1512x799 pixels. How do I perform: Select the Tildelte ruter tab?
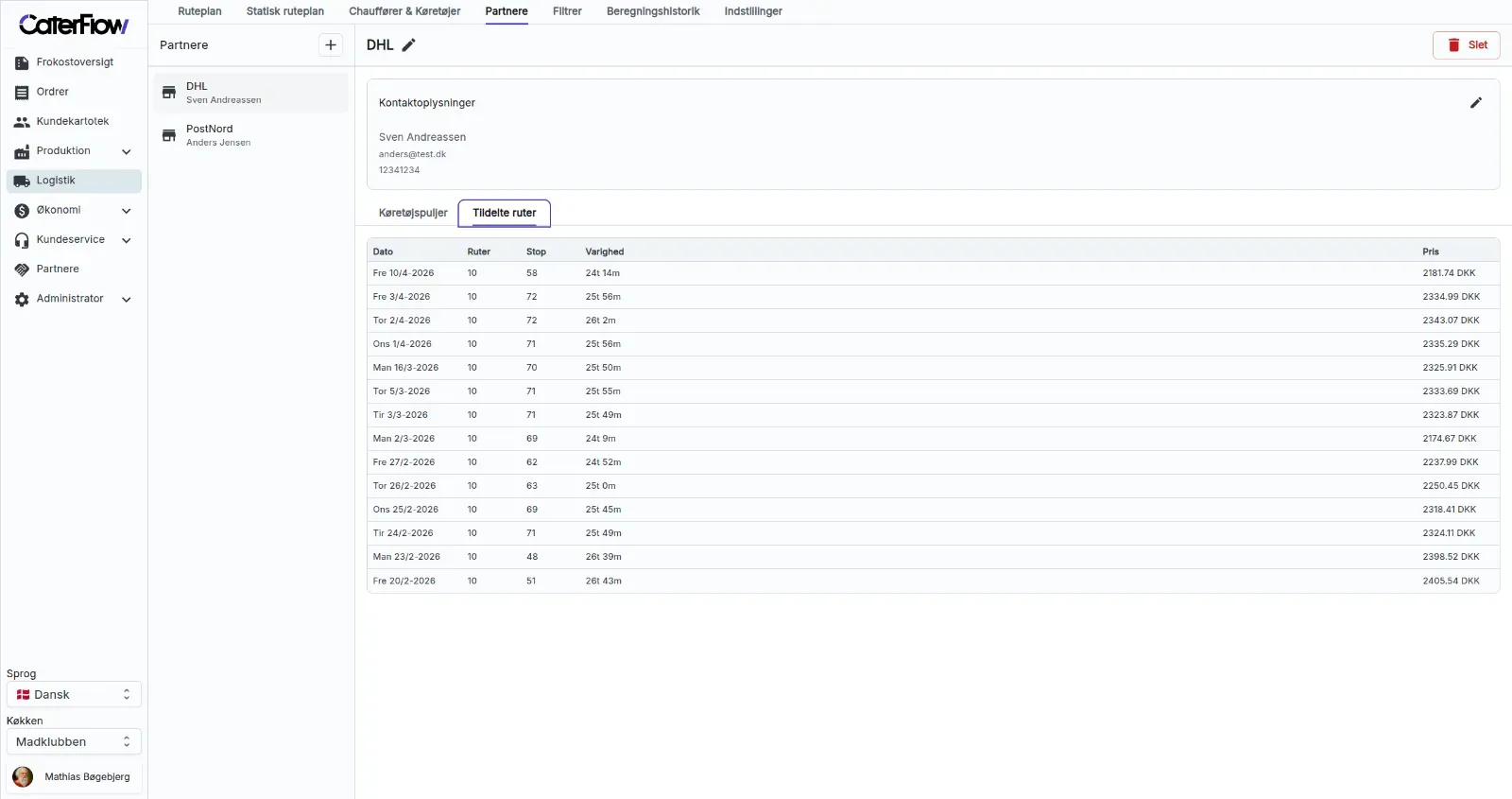(505, 213)
